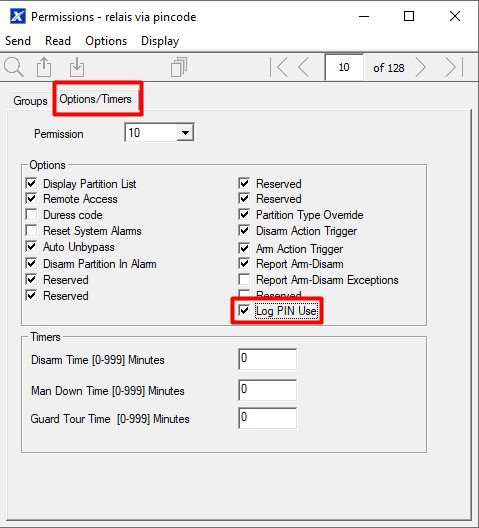The height and width of the screenshot is (528, 479).
Task: Toggle Report Arm-Disarm Exceptions checkbox
Action: pos(244,279)
